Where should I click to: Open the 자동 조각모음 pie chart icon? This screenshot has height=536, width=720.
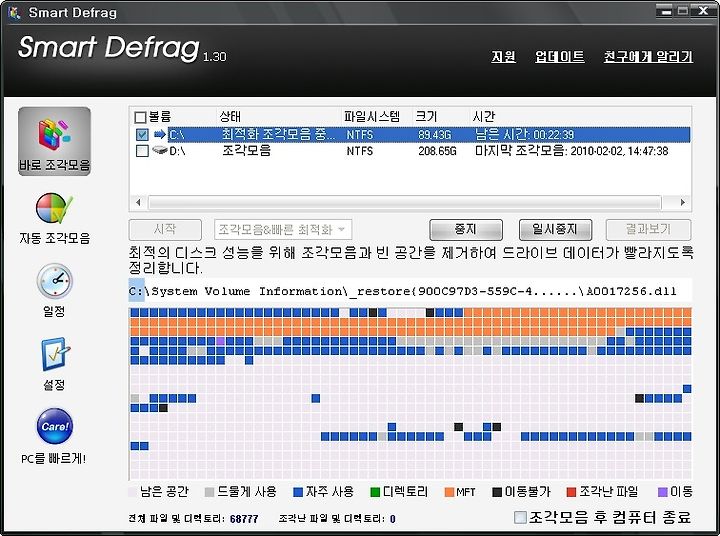[54, 209]
